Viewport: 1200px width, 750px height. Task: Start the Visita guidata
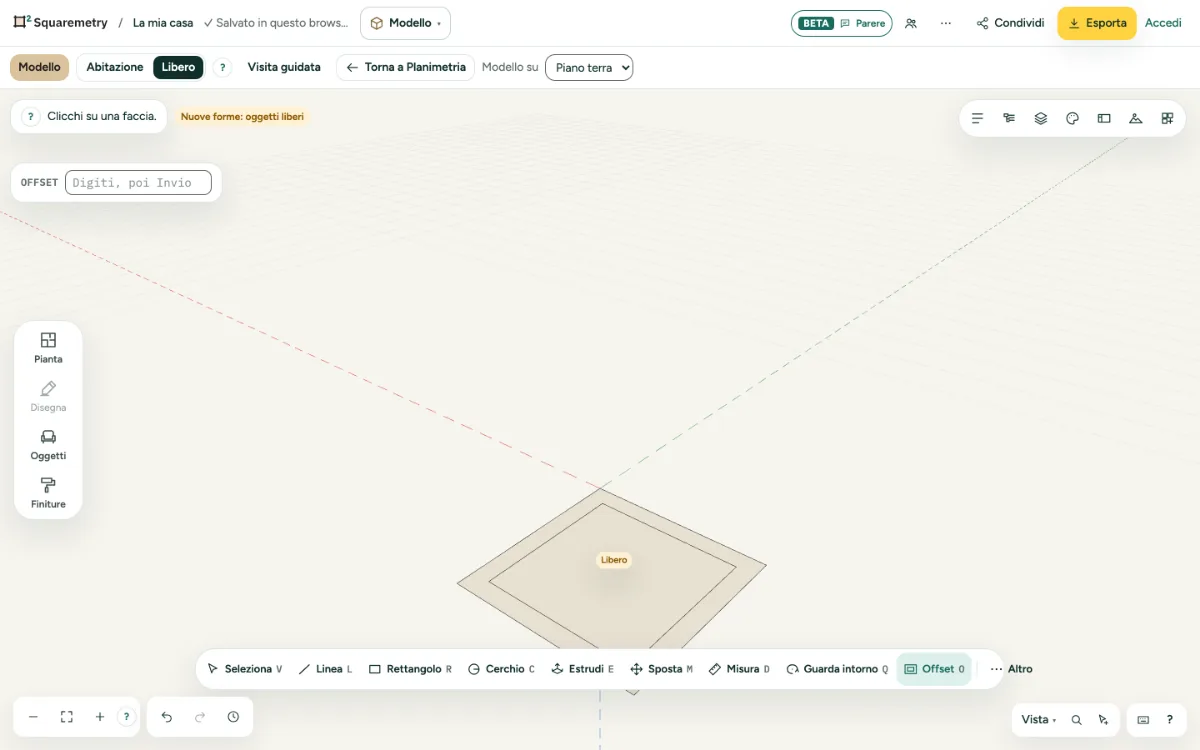(284, 67)
